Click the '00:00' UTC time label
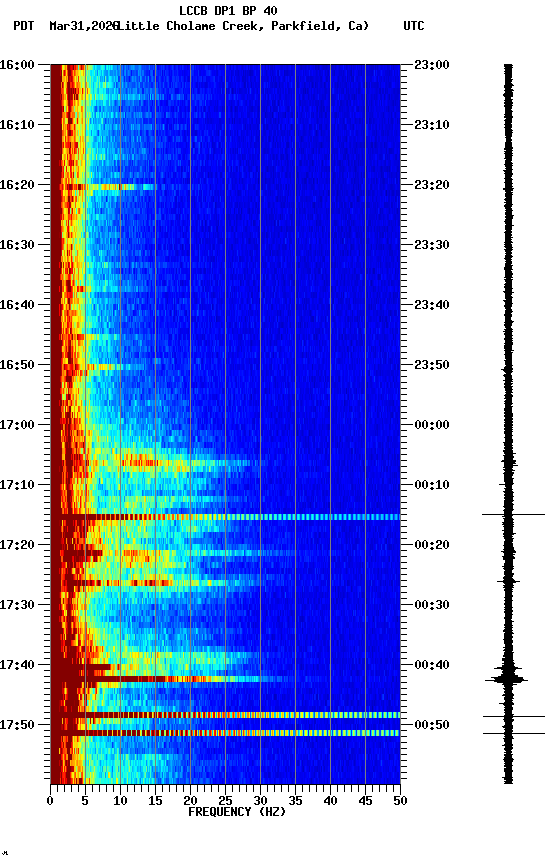Viewport: 552px width, 864px height. [432, 425]
